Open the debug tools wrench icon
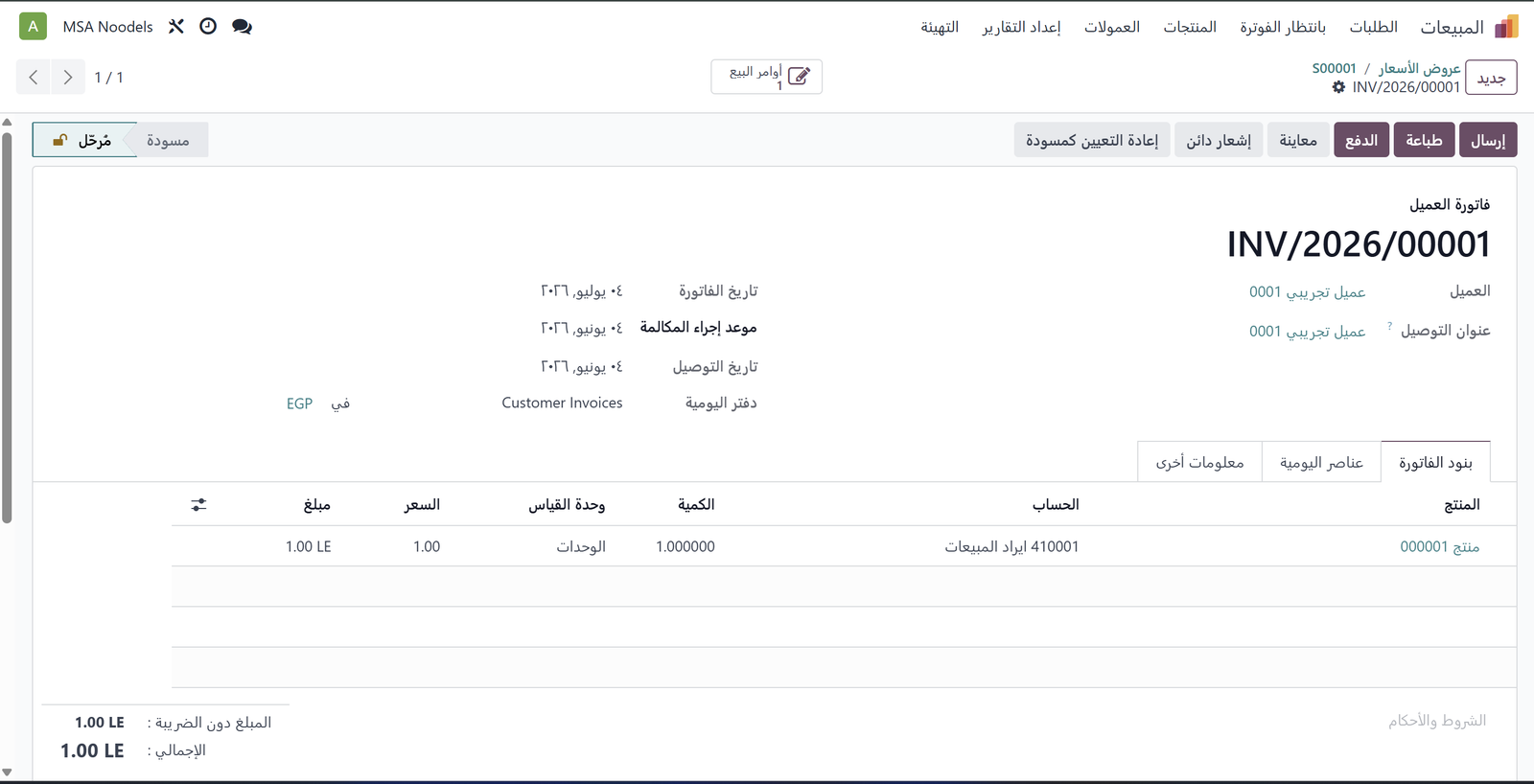Viewport: 1534px width, 784px height. coord(176,27)
